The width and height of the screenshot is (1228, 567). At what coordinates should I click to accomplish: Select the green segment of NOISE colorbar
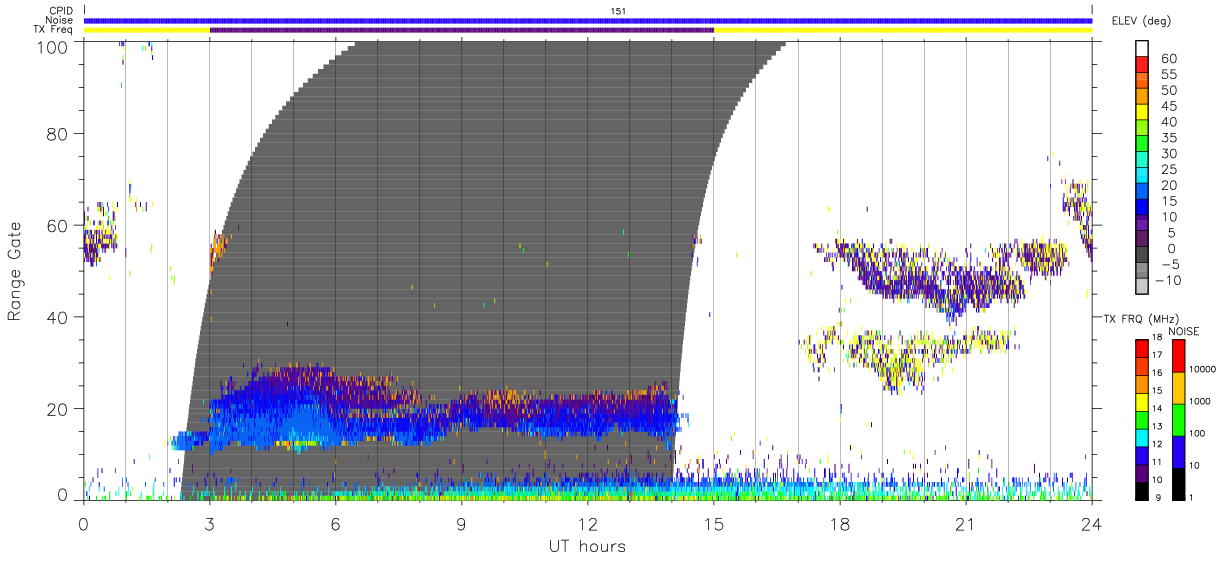pyautogui.click(x=1178, y=419)
